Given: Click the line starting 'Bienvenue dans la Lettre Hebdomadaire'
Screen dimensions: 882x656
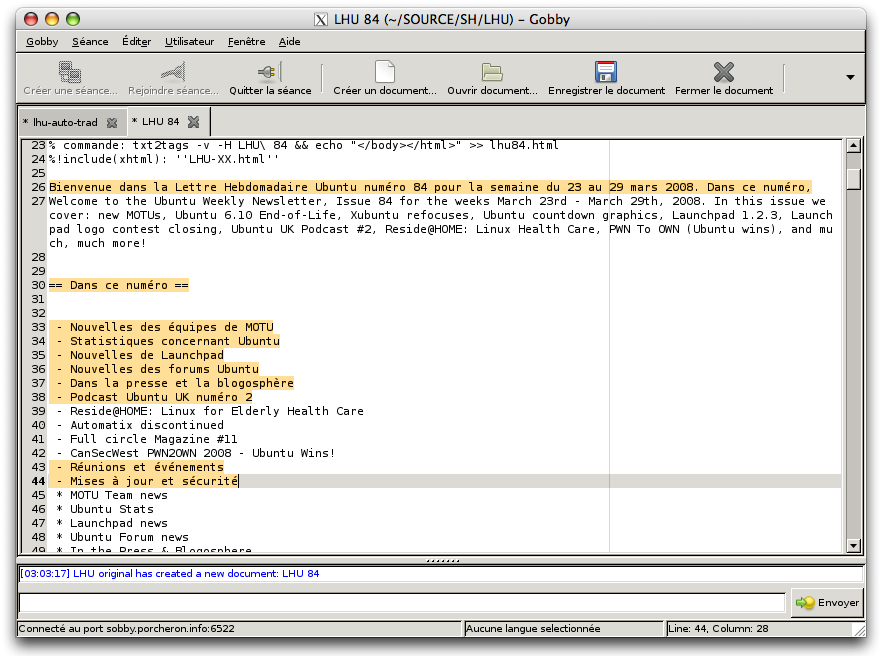Looking at the screenshot, I should [430, 187].
